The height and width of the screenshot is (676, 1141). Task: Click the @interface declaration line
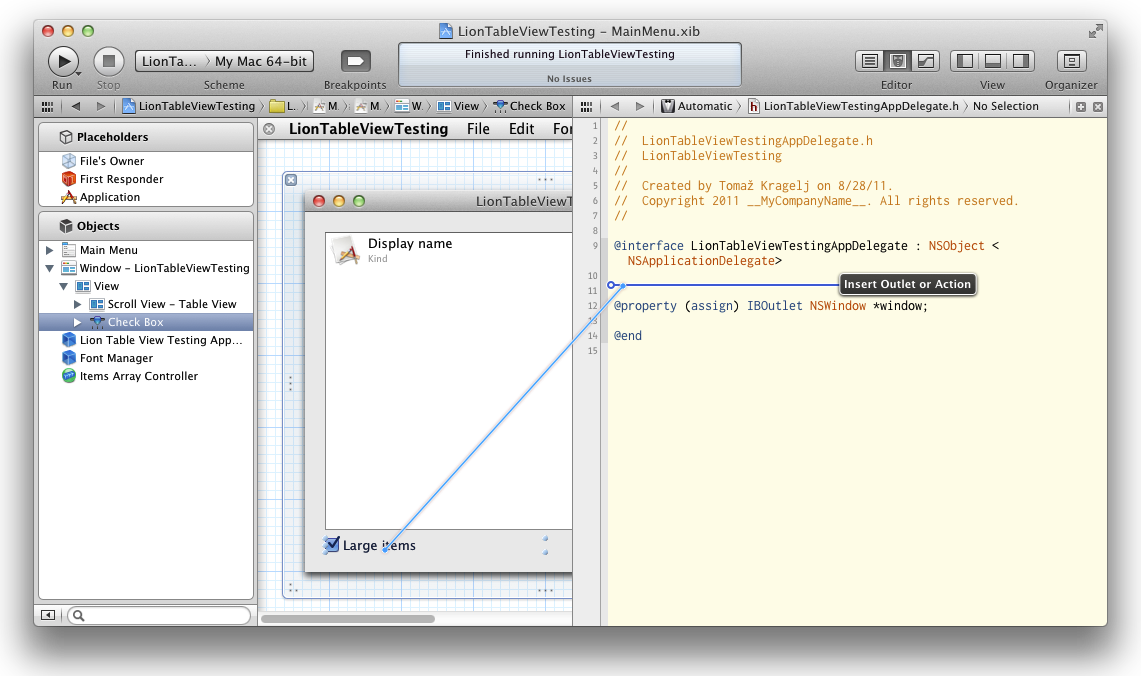[806, 253]
